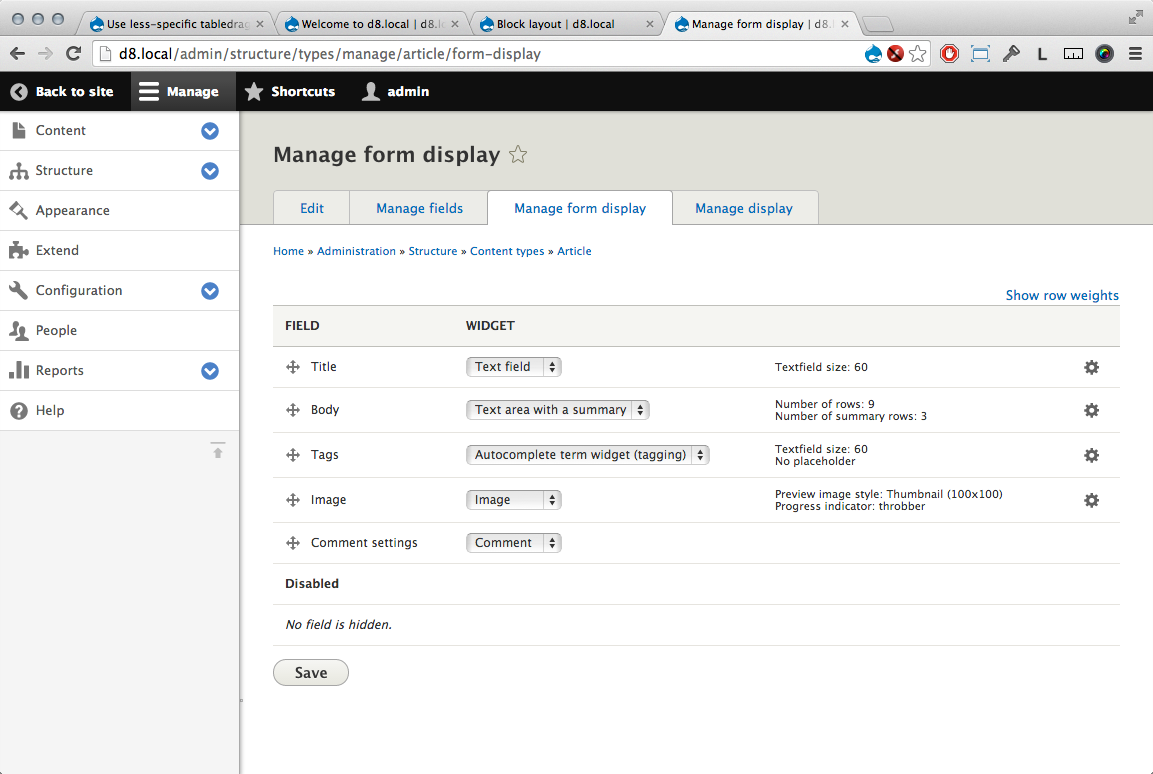Change the Tags autocomplete widget dropdown

click(x=587, y=454)
